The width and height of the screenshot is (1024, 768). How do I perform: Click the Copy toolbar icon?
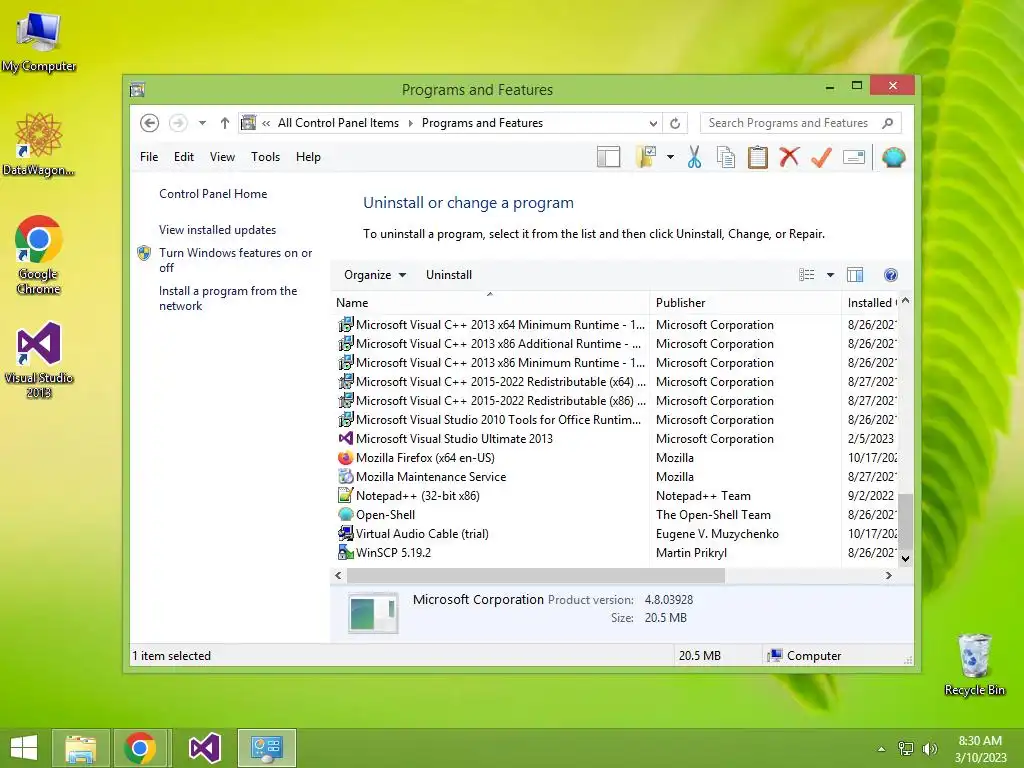point(726,157)
